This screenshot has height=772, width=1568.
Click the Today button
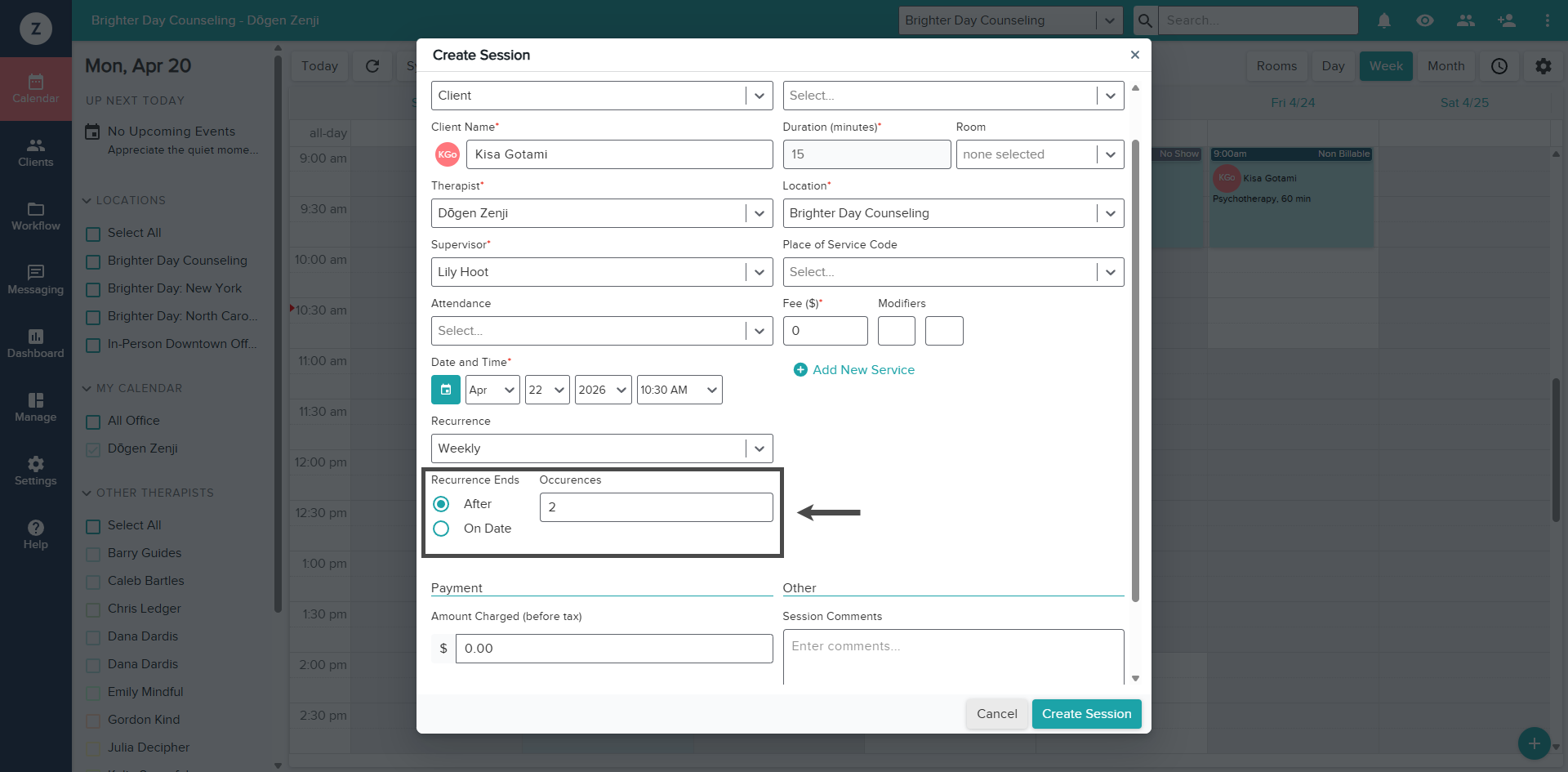pyautogui.click(x=319, y=66)
